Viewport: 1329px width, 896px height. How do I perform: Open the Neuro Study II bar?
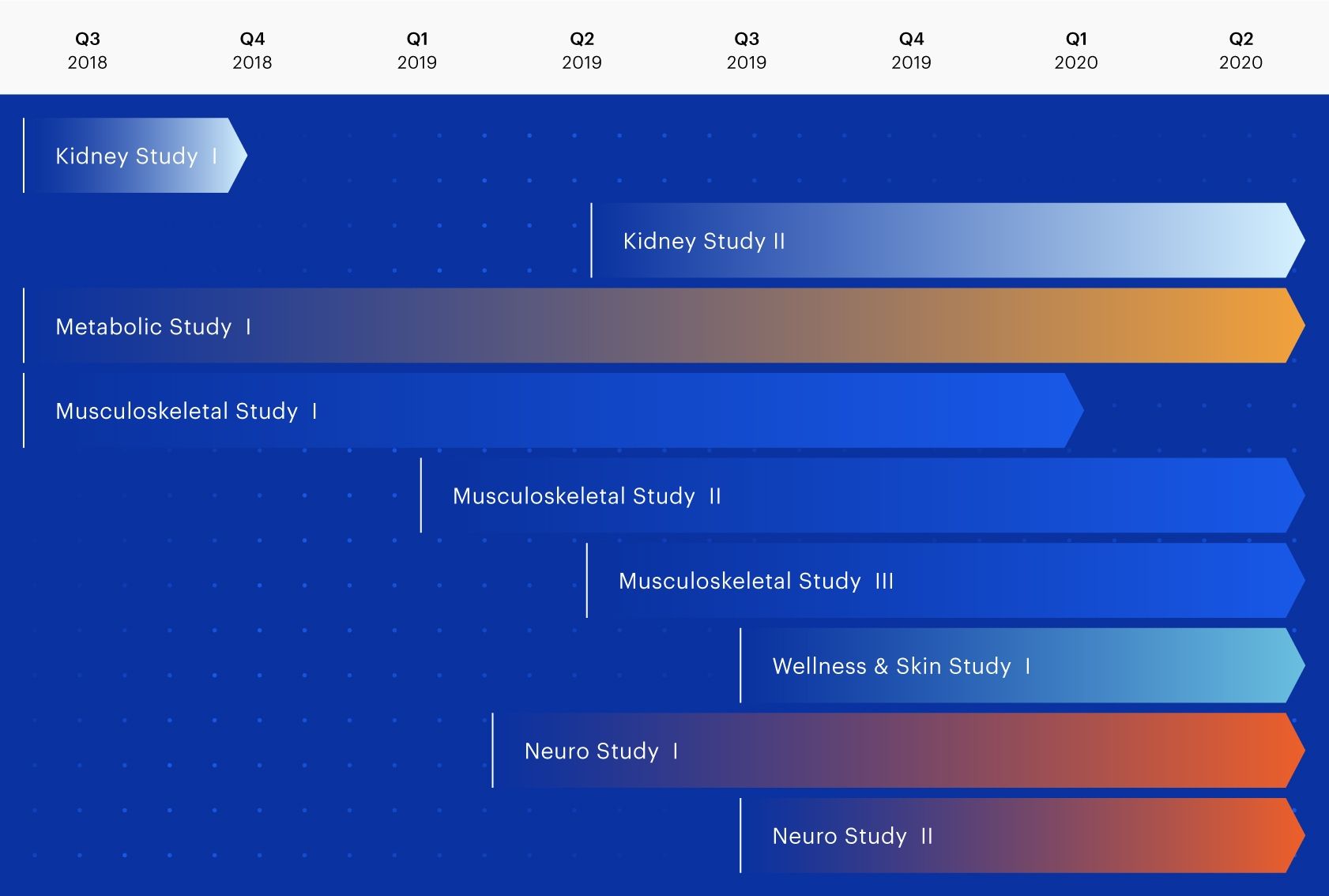(x=1022, y=836)
